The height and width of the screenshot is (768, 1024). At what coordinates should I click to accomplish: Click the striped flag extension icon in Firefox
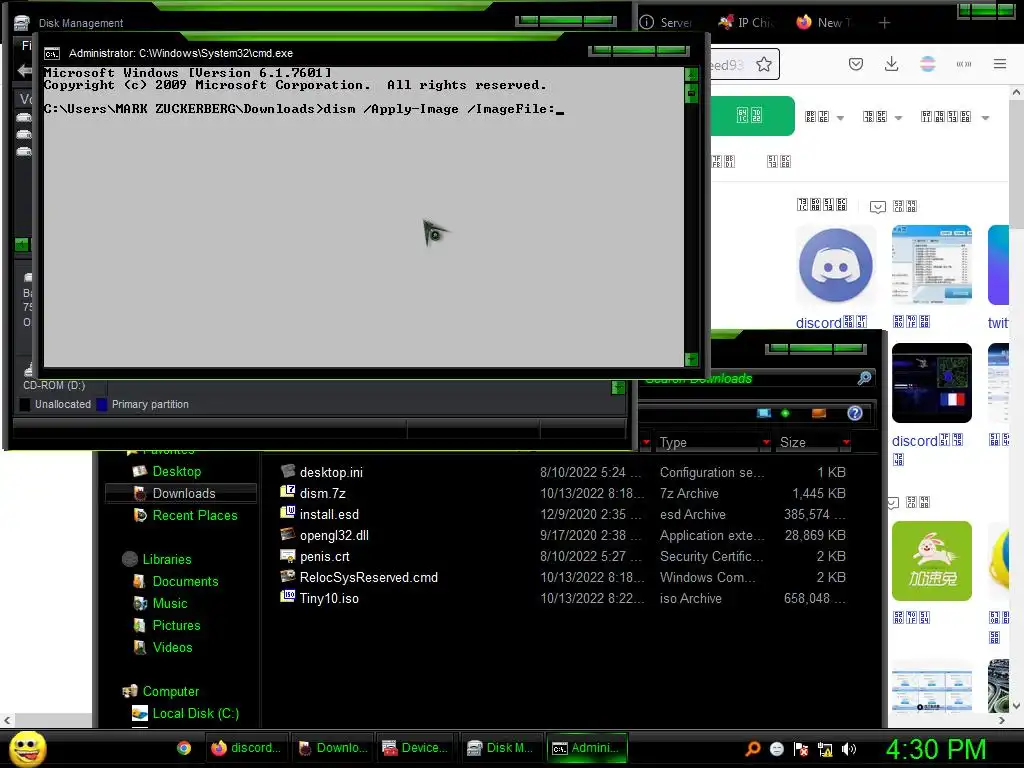[x=927, y=64]
